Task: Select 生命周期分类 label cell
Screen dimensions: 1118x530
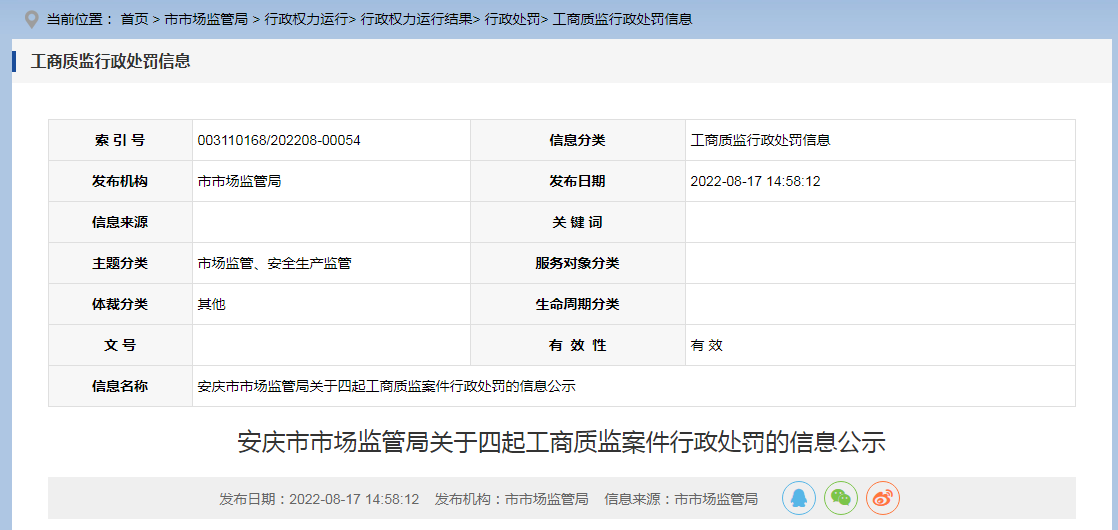Action: (x=578, y=305)
